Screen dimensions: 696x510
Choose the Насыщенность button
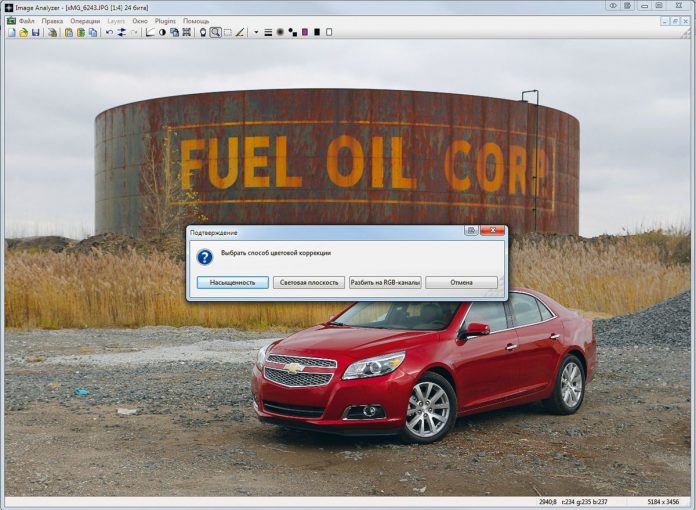(232, 283)
